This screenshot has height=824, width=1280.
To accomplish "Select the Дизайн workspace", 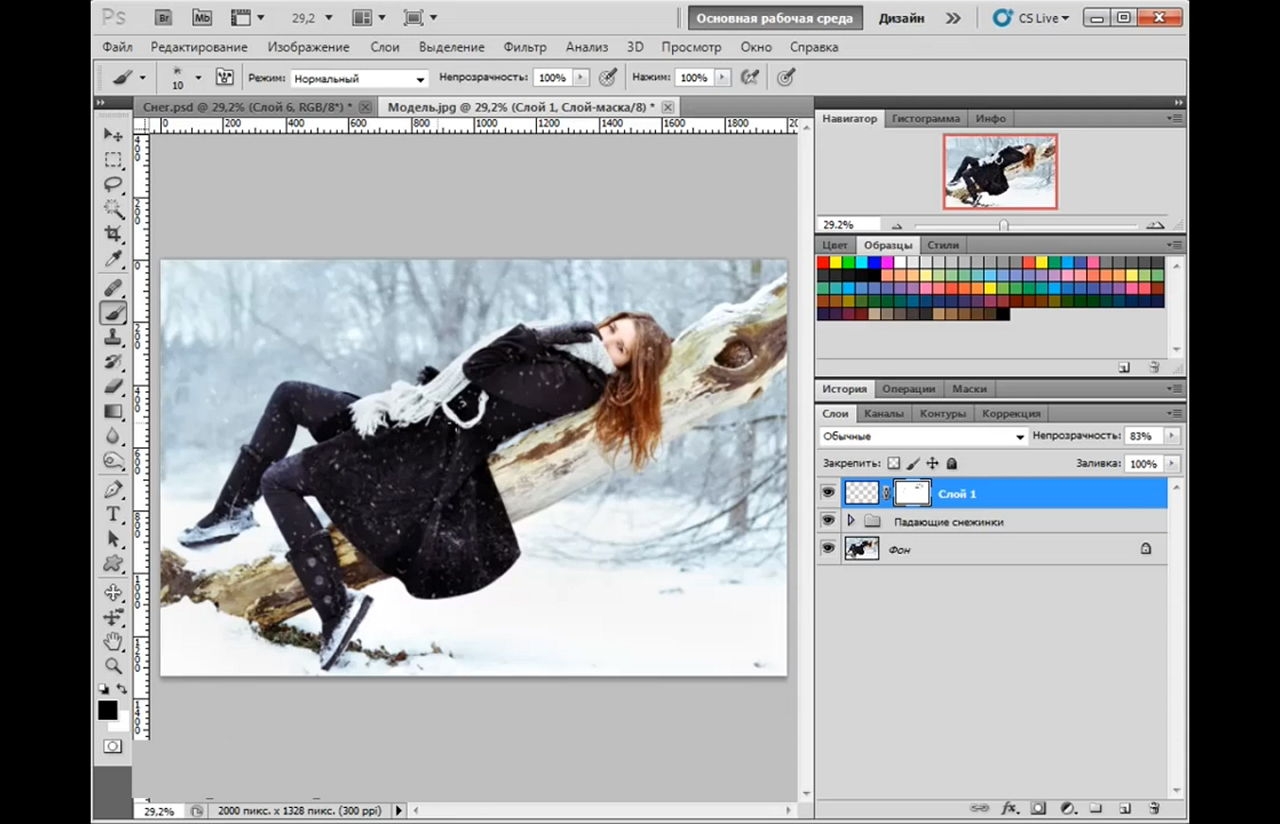I will click(901, 18).
